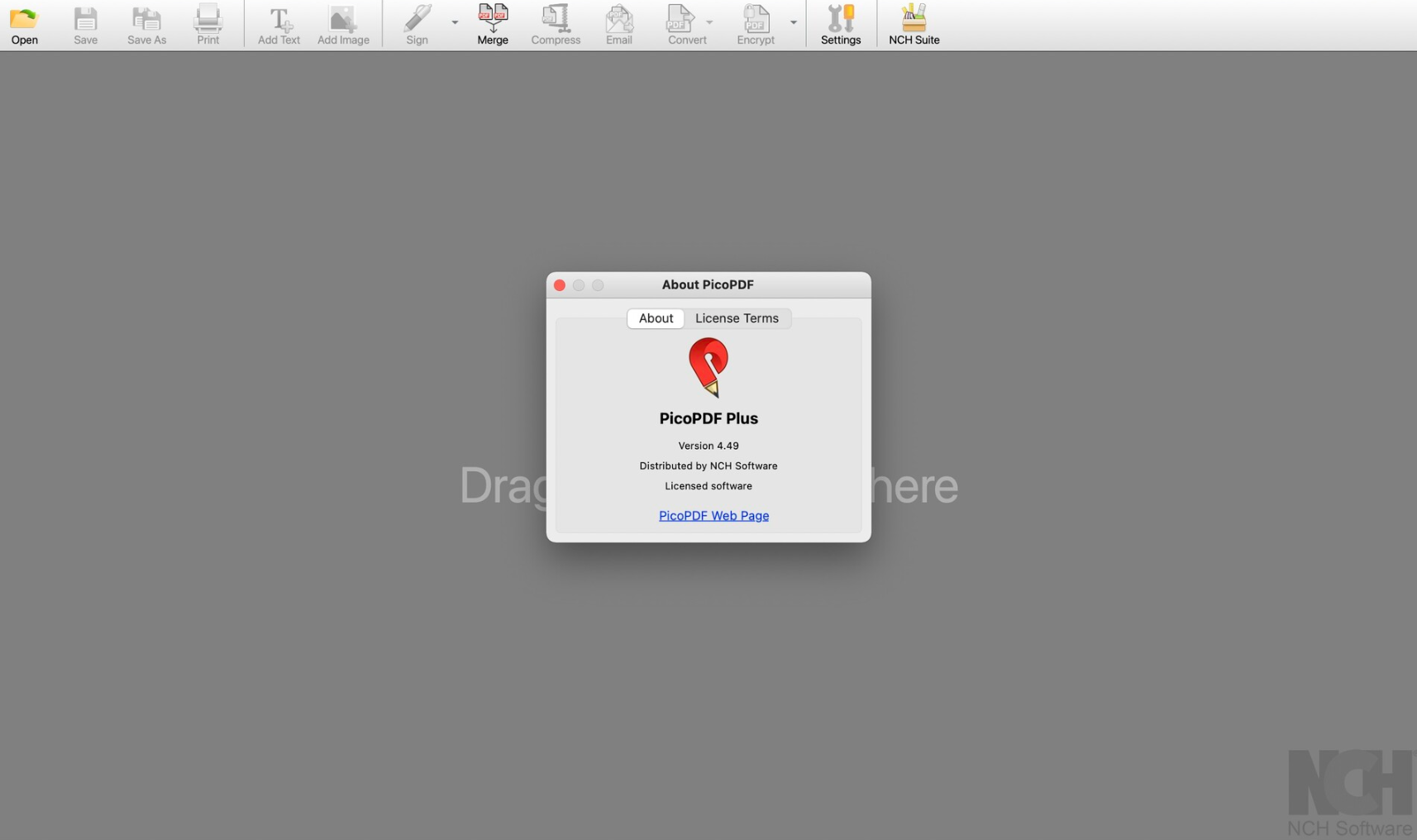Click the Sign pen icon
The image size is (1417, 840).
417,25
